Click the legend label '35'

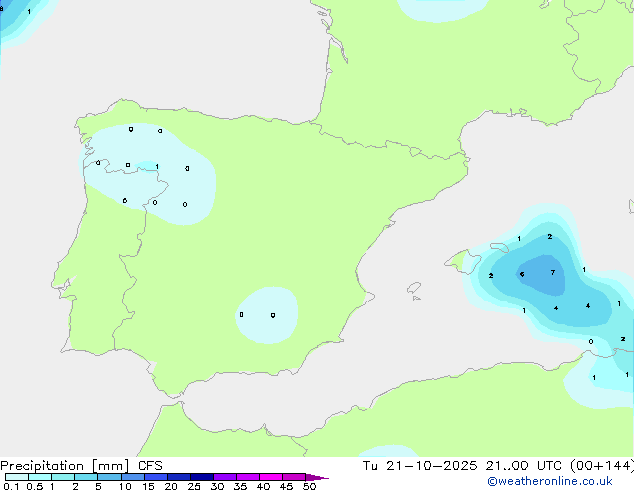tap(241, 486)
